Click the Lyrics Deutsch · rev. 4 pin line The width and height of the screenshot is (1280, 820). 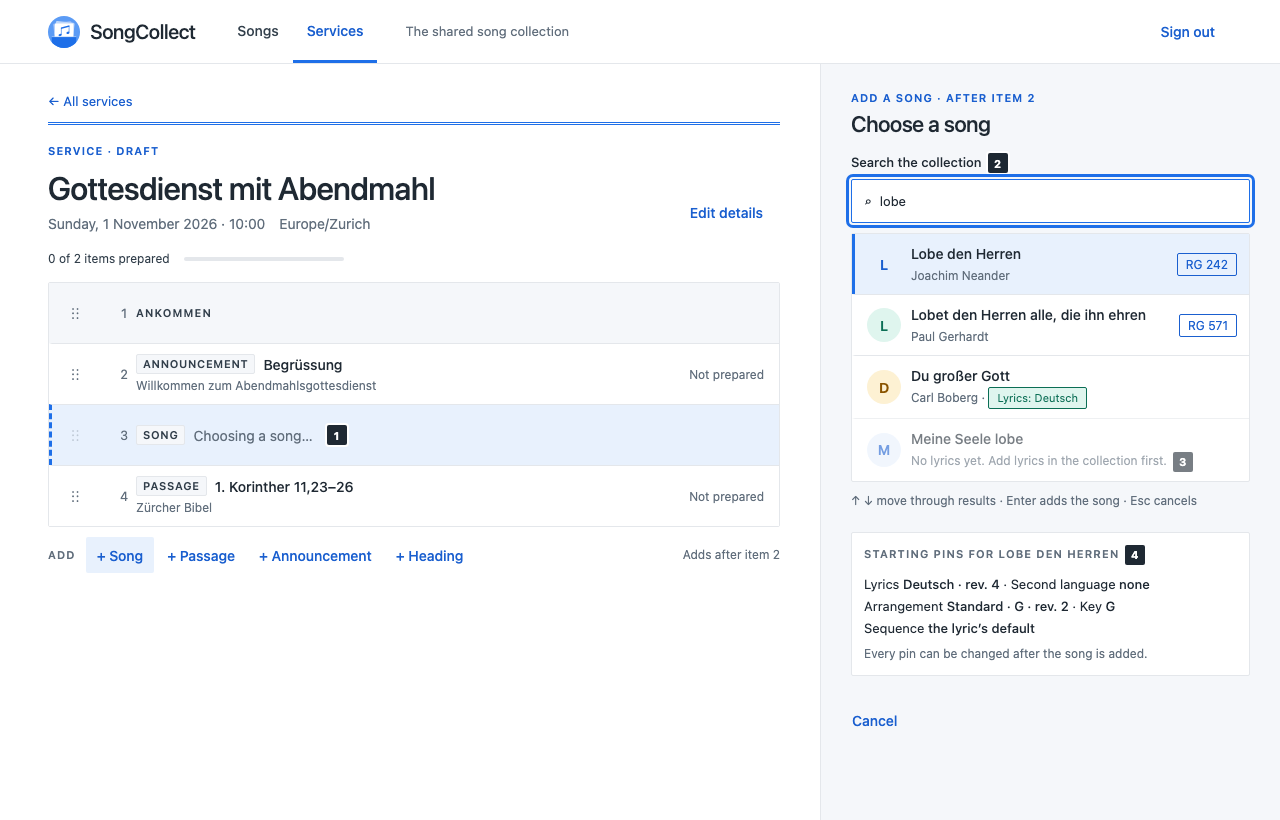pos(1006,584)
